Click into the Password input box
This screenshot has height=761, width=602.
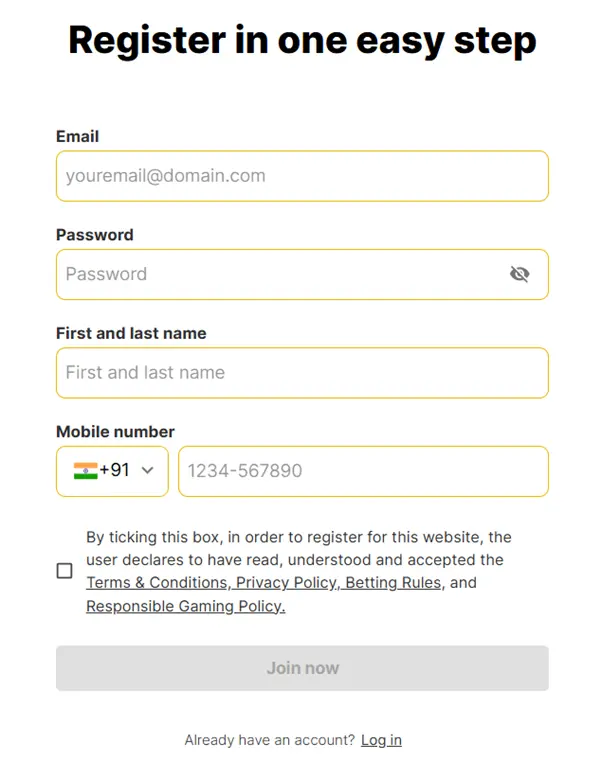pyautogui.click(x=302, y=275)
